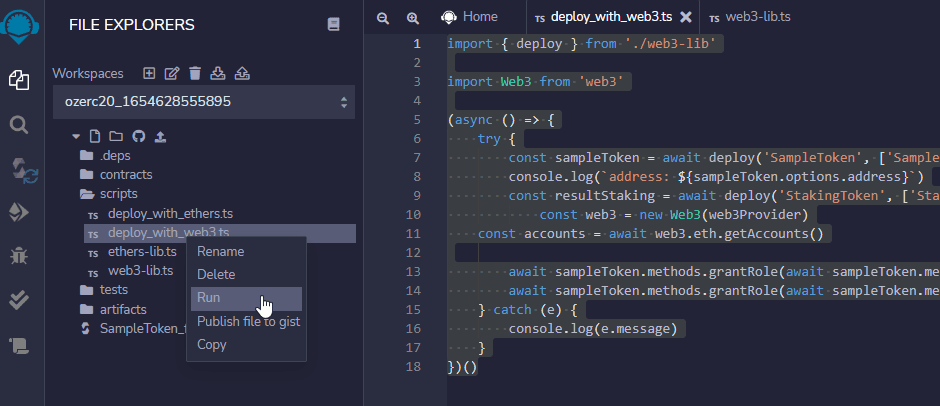Place cursor on line number 1

click(x=416, y=44)
